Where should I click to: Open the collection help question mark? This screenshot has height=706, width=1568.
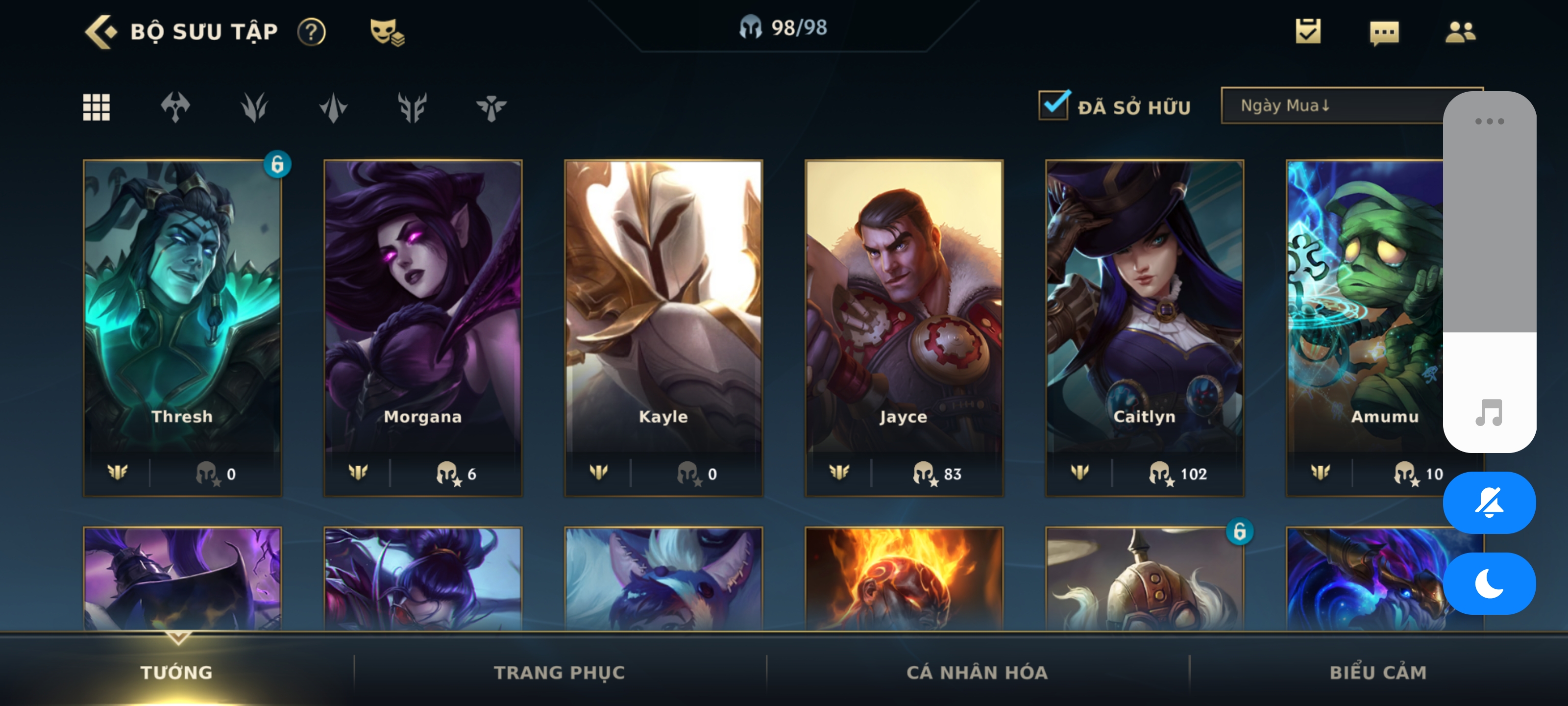(x=312, y=32)
